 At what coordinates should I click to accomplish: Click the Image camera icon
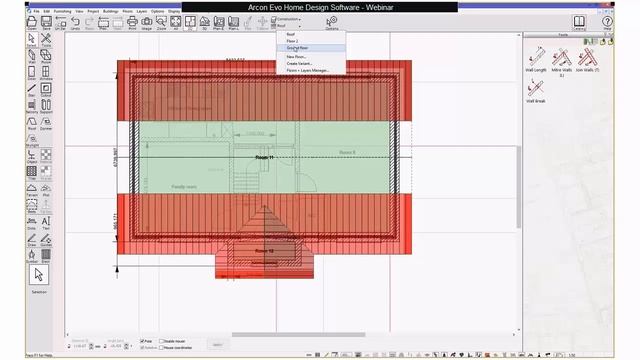(147, 22)
